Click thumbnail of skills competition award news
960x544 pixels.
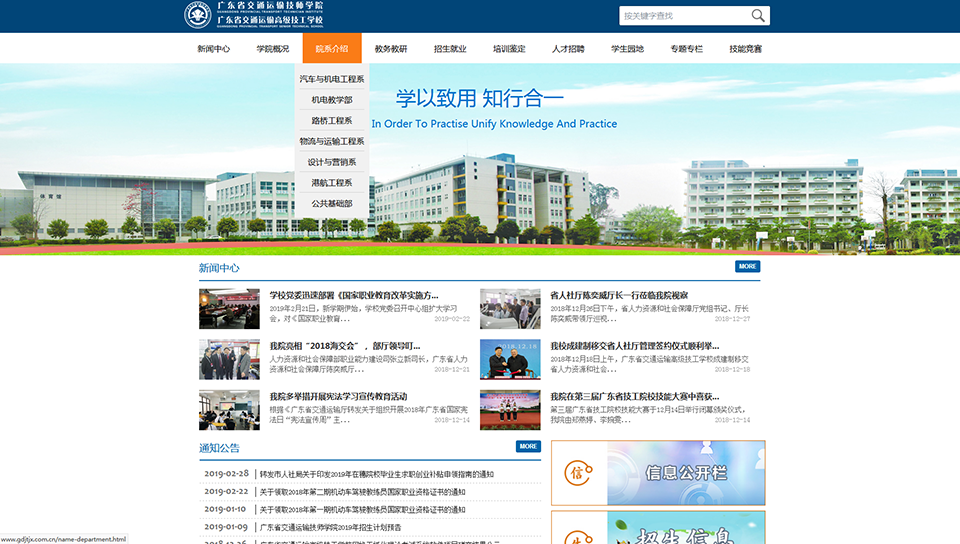(510, 410)
